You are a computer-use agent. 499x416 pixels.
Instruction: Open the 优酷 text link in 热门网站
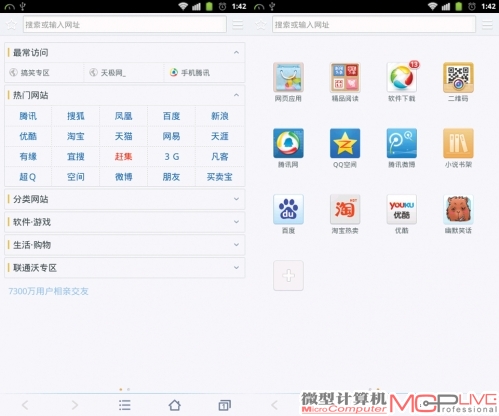tap(28, 136)
